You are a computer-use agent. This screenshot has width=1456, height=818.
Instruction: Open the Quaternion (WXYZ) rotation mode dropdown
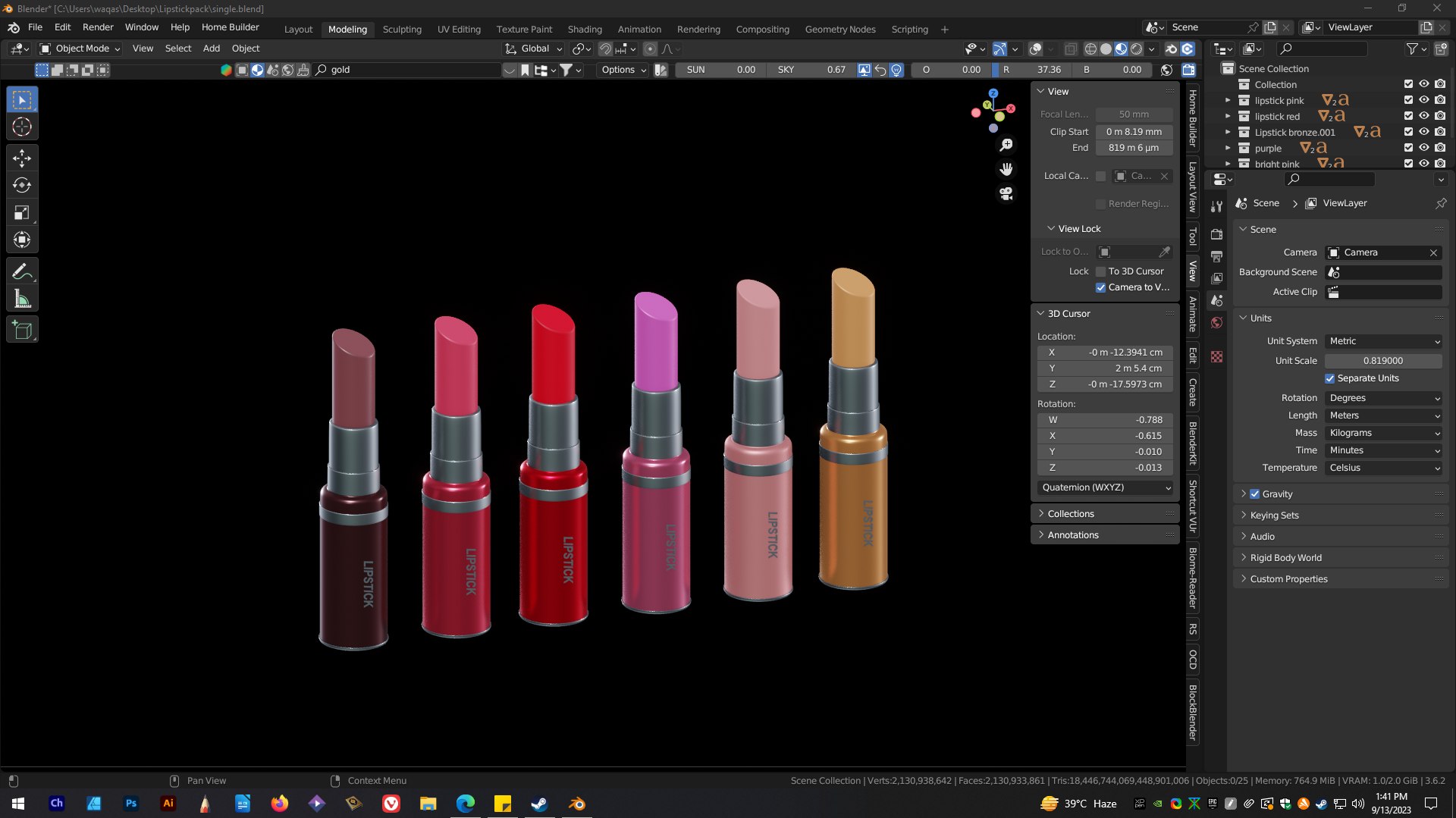tap(1106, 487)
